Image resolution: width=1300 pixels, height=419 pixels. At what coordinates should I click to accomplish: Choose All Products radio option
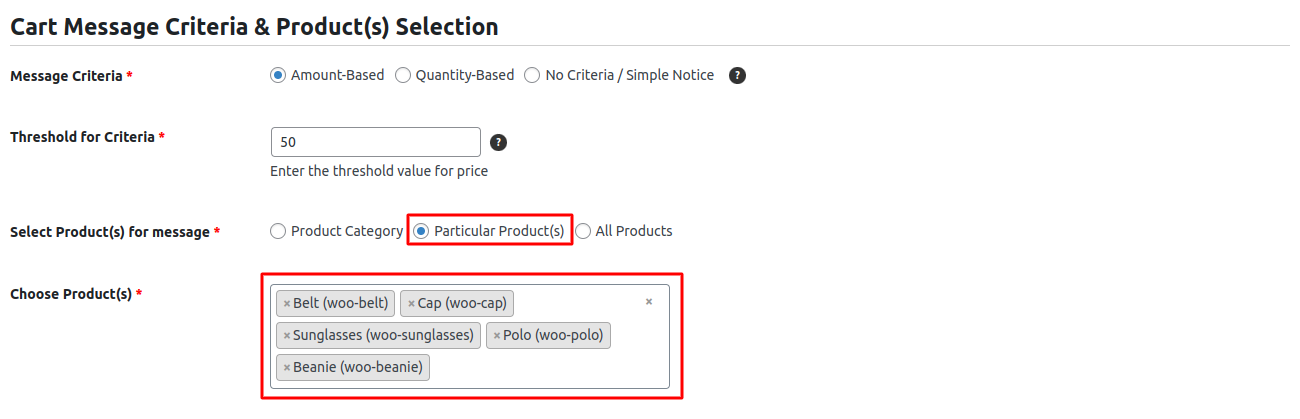point(583,231)
